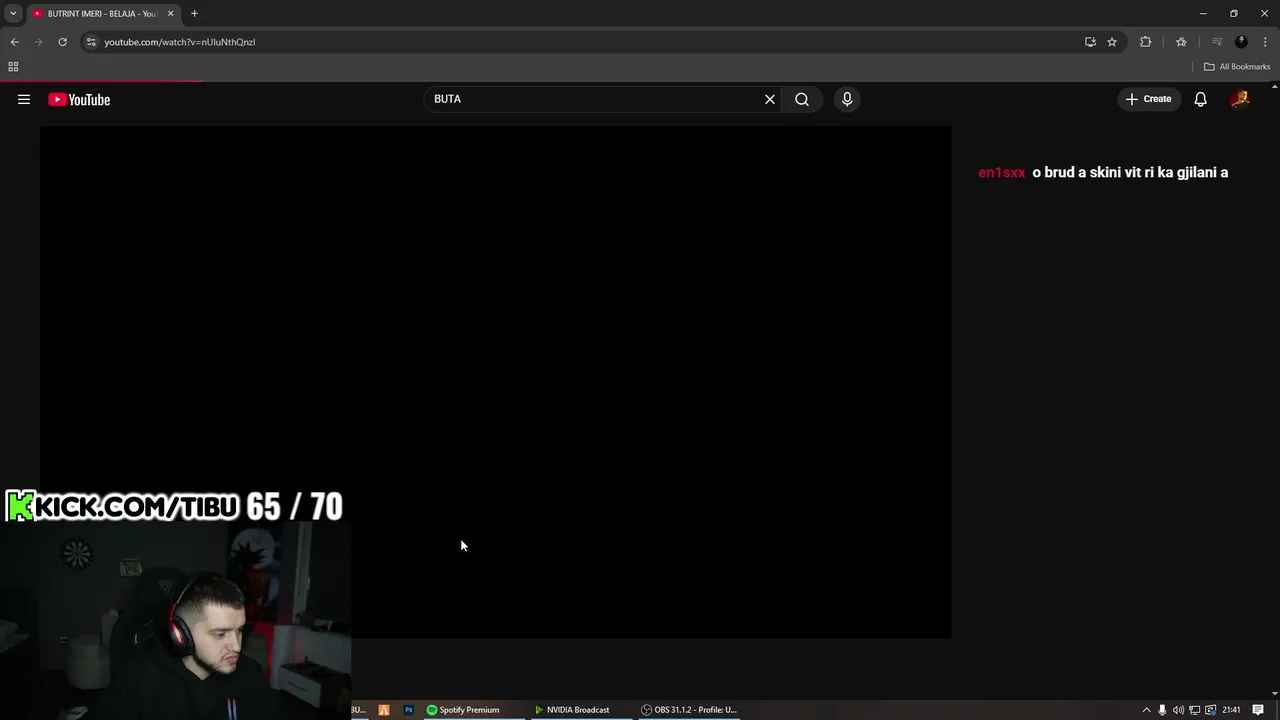Switch to OBS 31.1.2 in taskbar
The height and width of the screenshot is (720, 1280).
(689, 710)
